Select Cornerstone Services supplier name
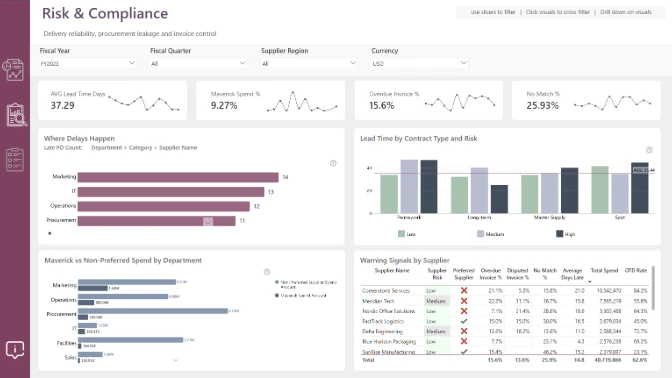This screenshot has width=672, height=378. [x=386, y=291]
